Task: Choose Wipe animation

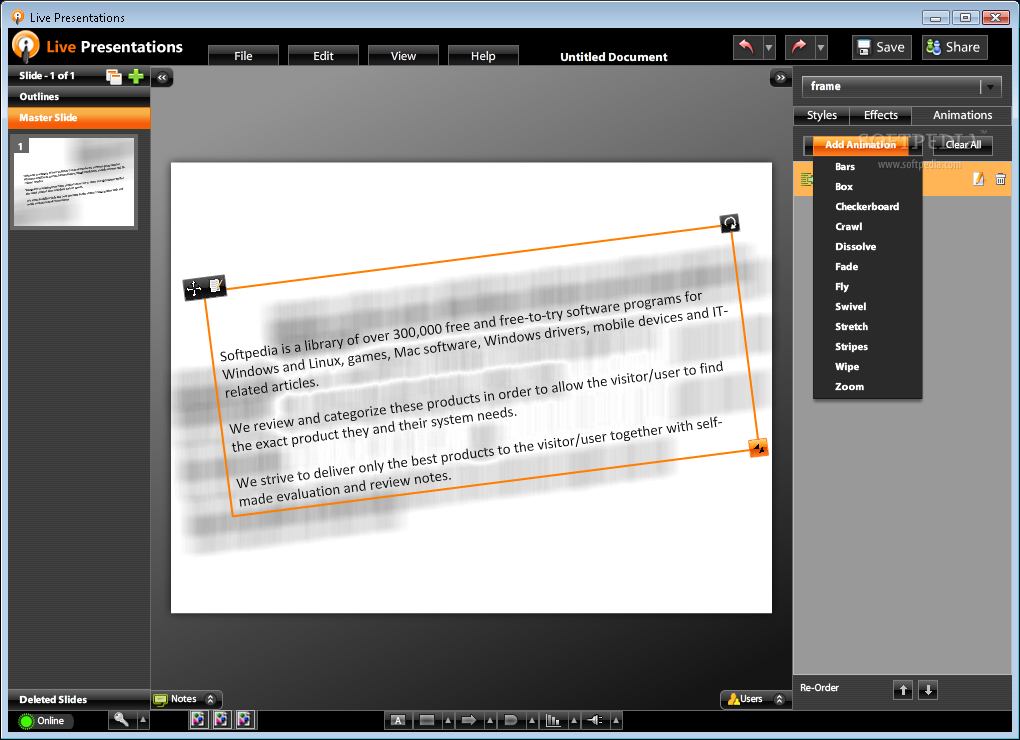Action: (x=867, y=367)
